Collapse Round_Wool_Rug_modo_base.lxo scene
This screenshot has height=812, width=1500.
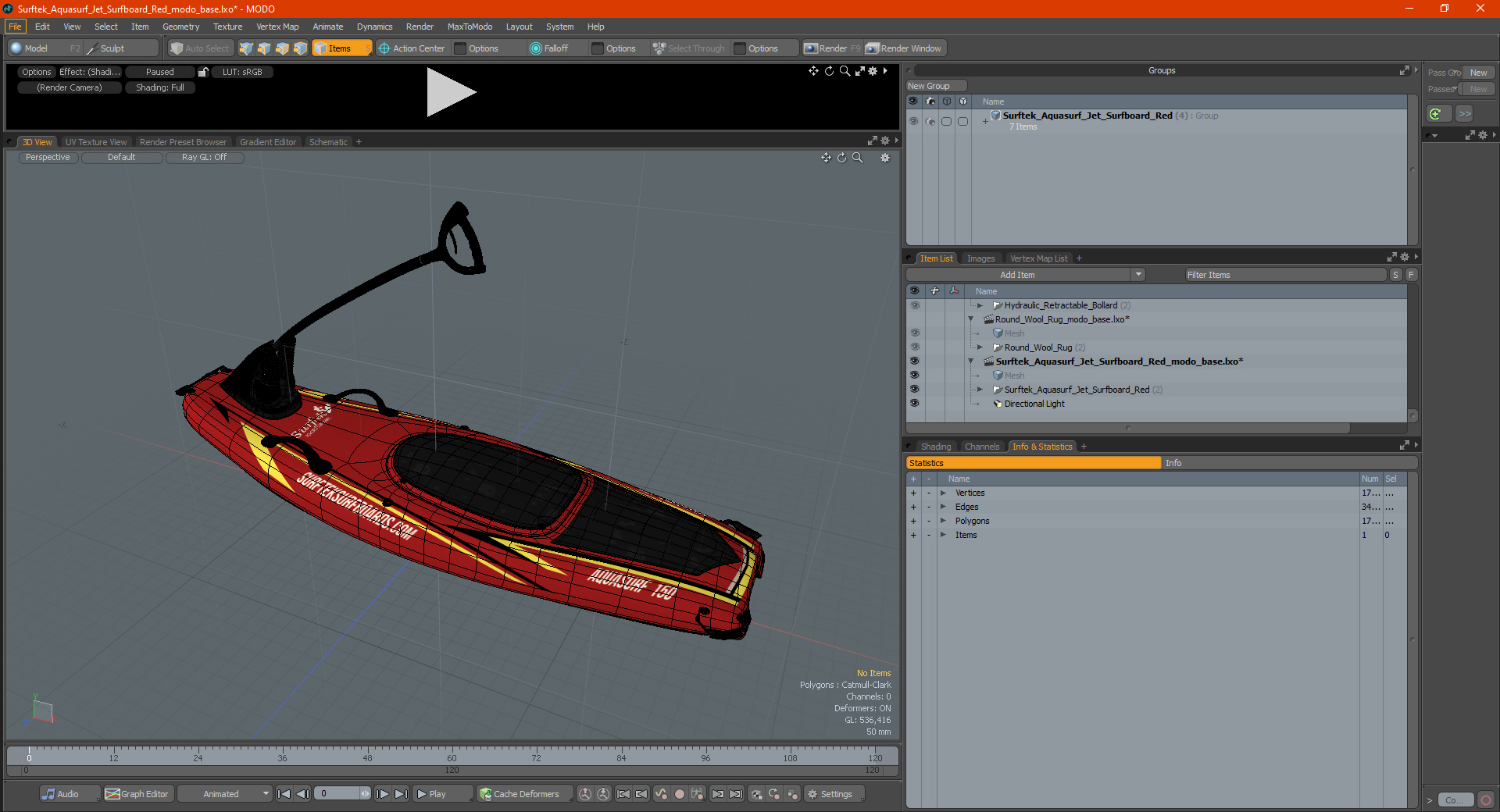[x=971, y=319]
